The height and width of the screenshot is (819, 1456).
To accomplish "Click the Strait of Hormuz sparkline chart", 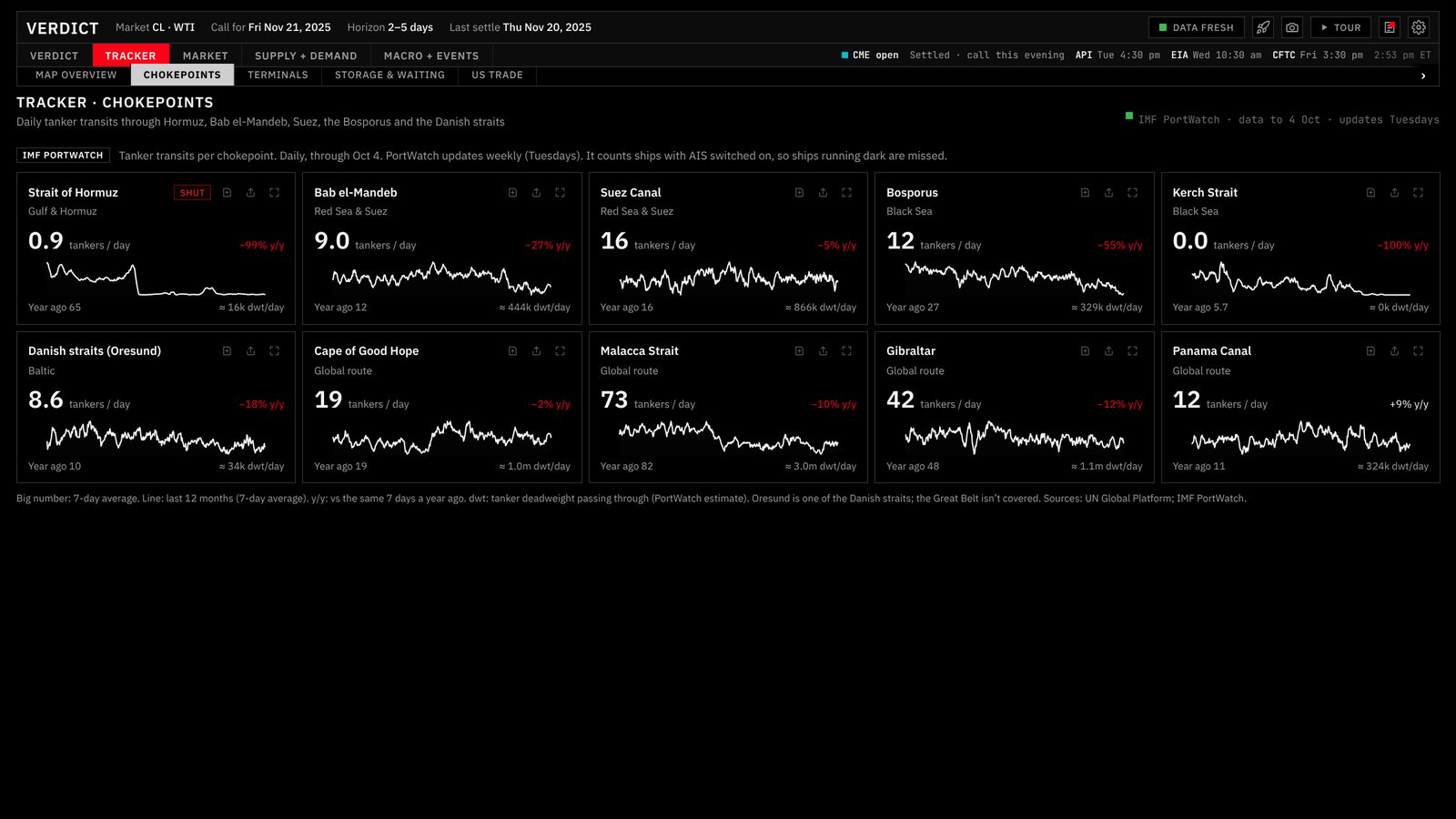I will pyautogui.click(x=156, y=279).
